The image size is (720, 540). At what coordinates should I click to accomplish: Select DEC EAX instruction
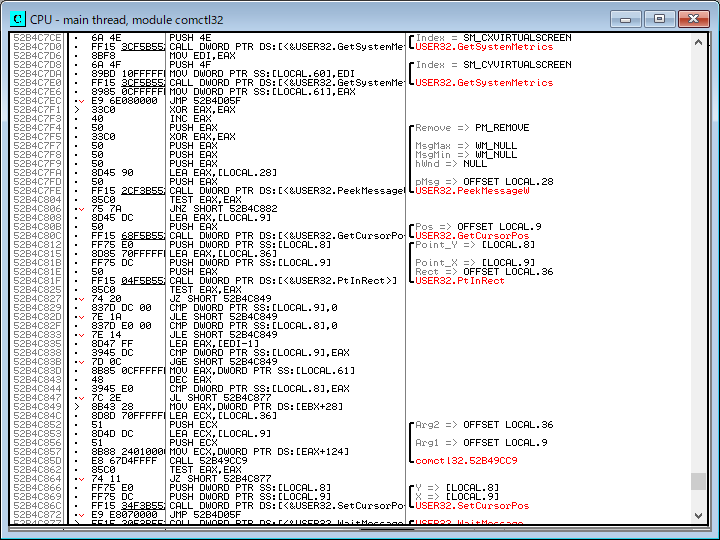[190, 380]
